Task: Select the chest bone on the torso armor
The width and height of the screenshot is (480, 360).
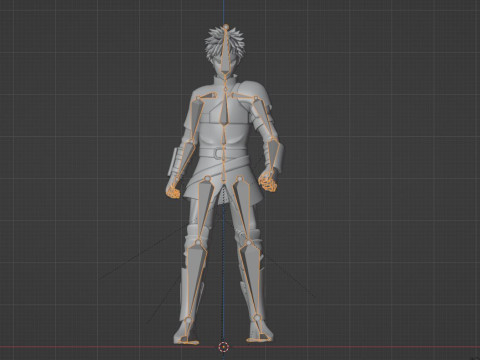Action: click(x=225, y=107)
